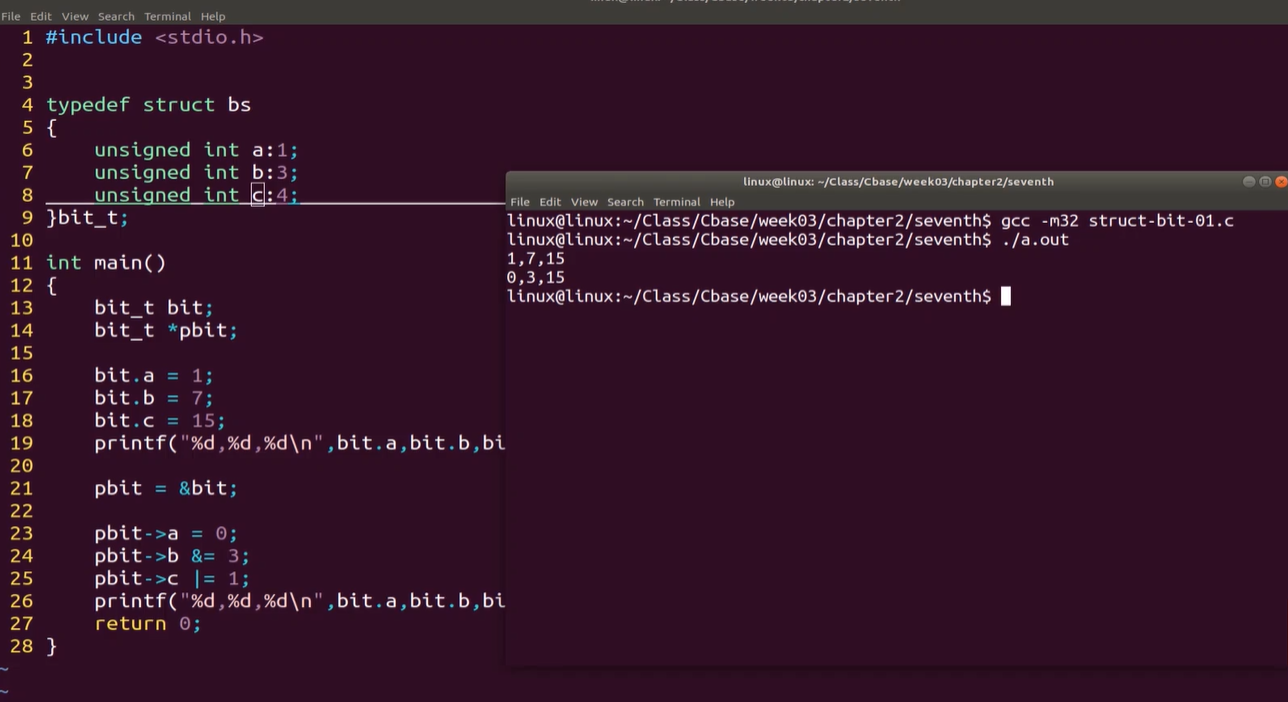Click output line '0,3,15' in terminal

click(x=536, y=278)
